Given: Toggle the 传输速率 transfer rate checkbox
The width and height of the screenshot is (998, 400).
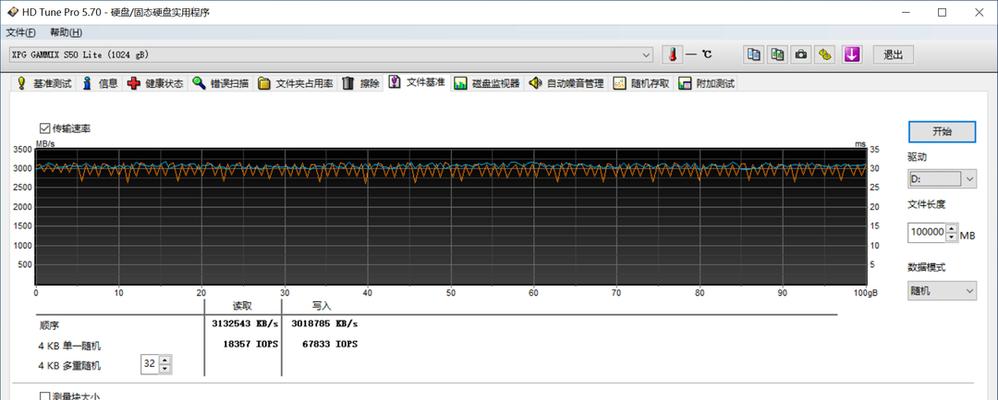Looking at the screenshot, I should [x=45, y=128].
